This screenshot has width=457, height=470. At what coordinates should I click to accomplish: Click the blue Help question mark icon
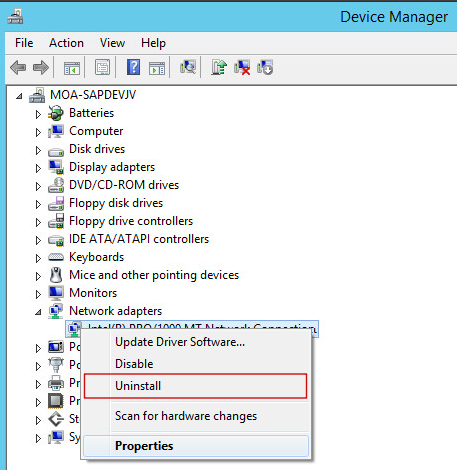tap(133, 67)
